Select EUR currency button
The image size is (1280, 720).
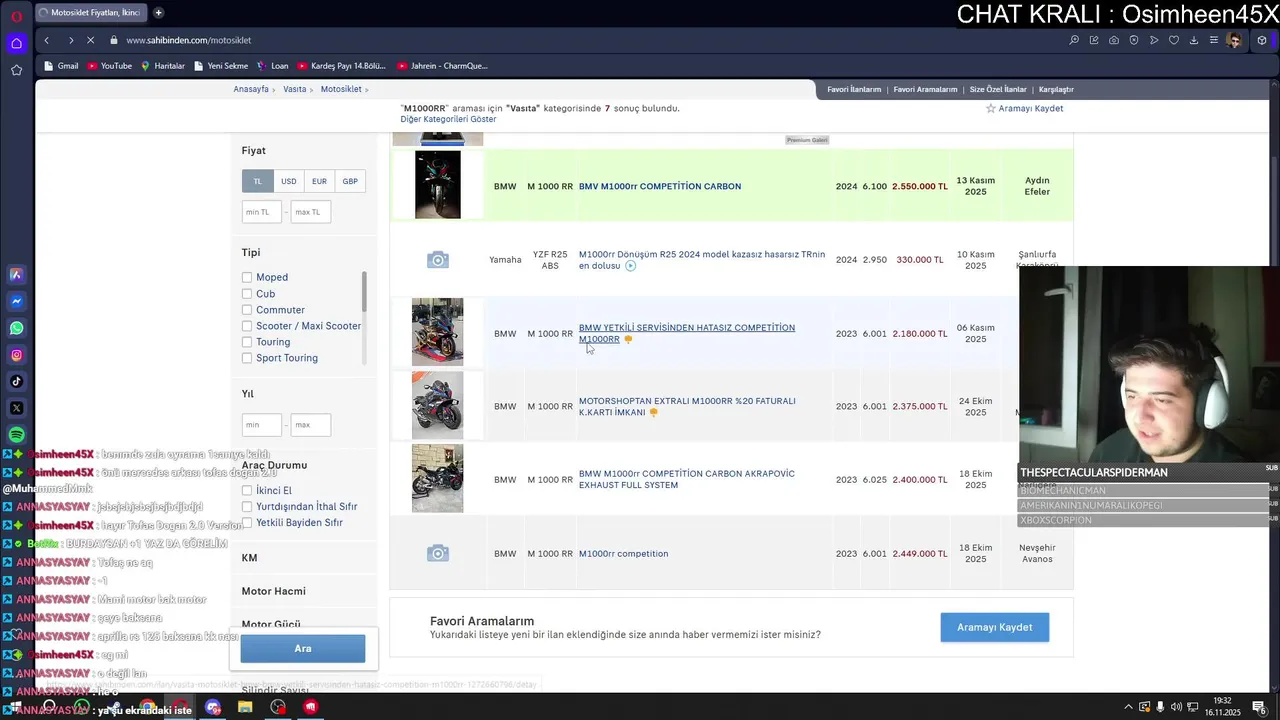[x=319, y=181]
